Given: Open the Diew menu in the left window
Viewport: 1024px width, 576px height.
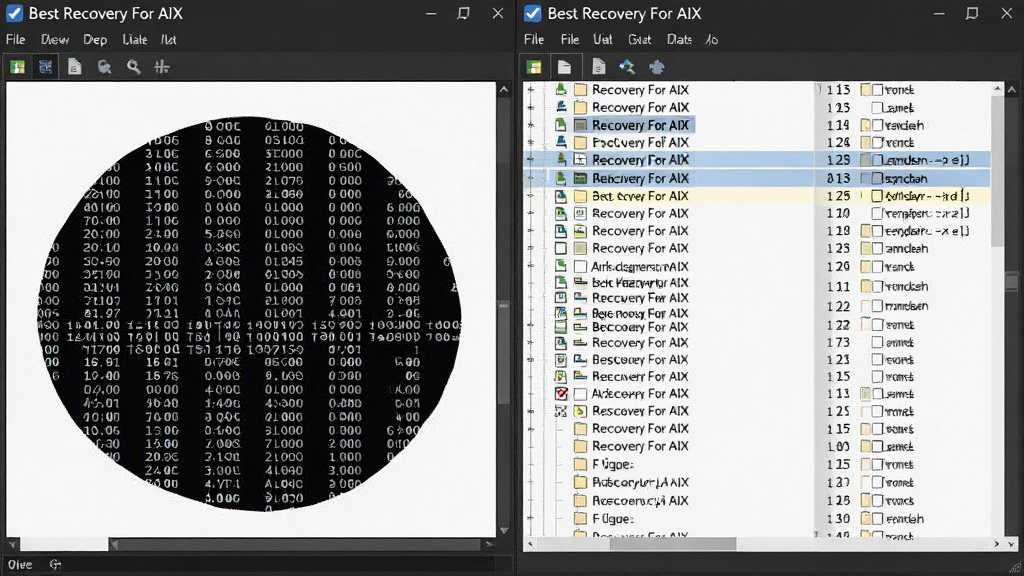Looking at the screenshot, I should 55,39.
